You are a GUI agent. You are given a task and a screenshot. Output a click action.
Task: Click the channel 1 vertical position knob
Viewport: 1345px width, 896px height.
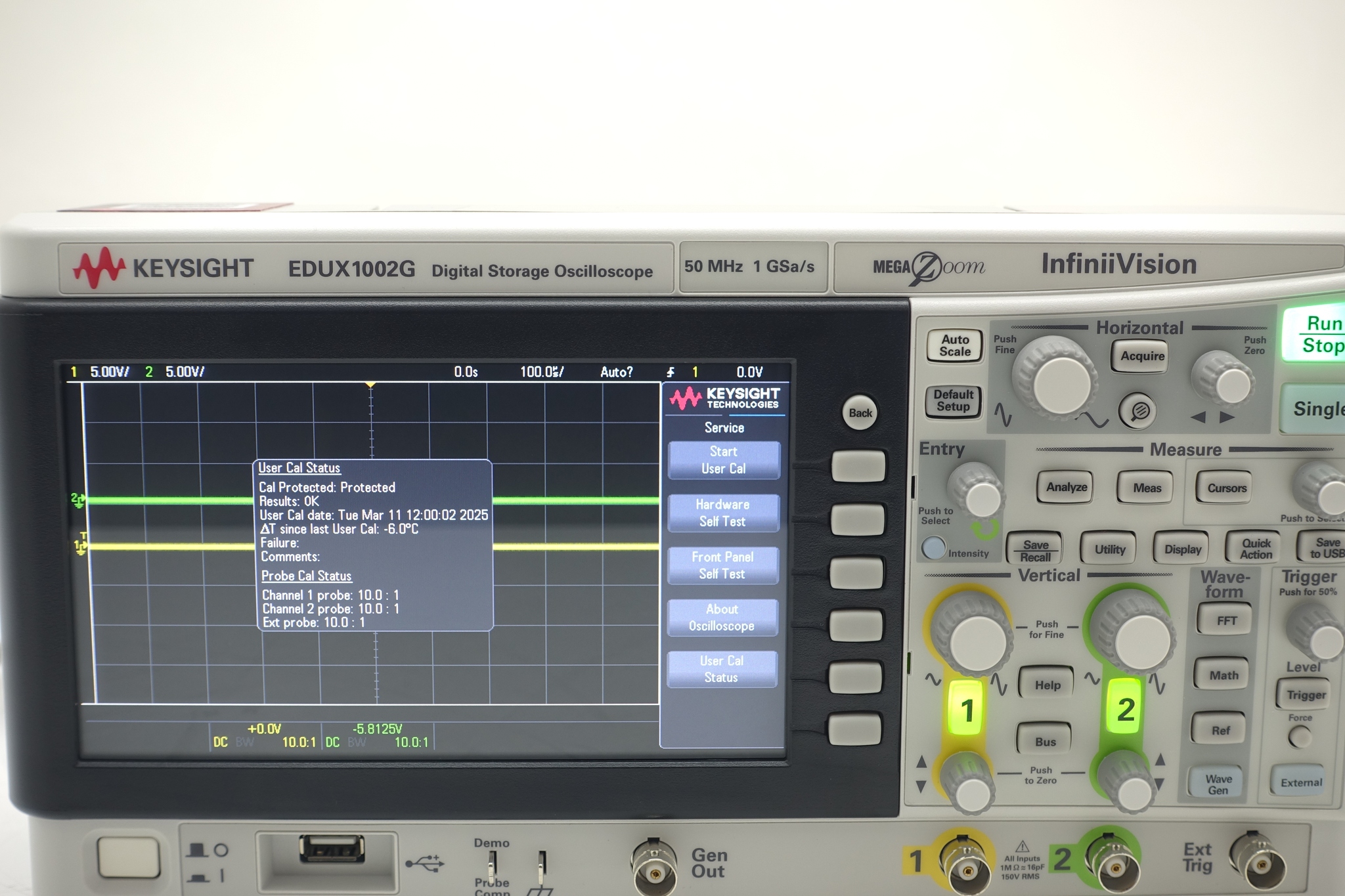click(968, 784)
